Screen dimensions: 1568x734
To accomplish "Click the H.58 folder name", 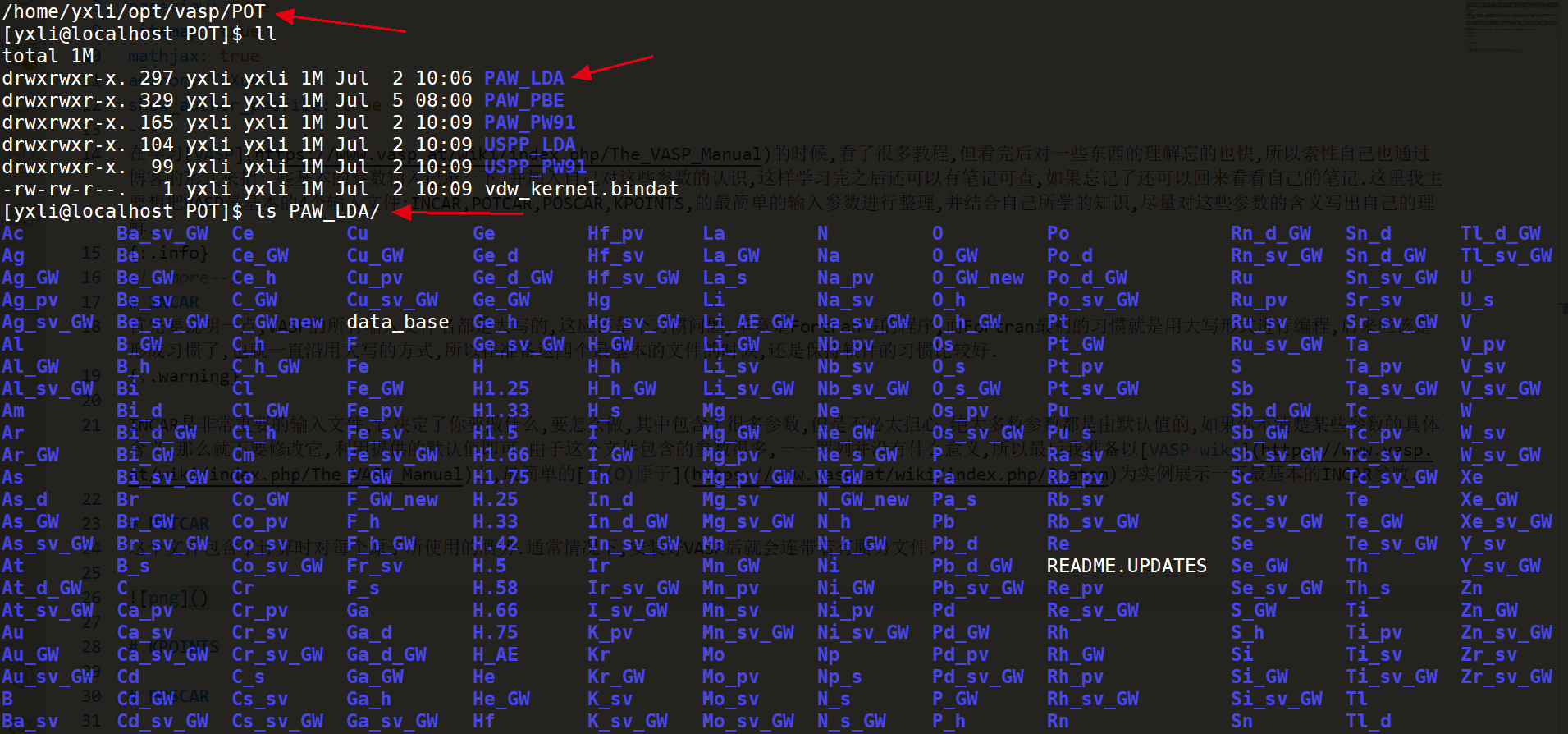I will click(496, 588).
